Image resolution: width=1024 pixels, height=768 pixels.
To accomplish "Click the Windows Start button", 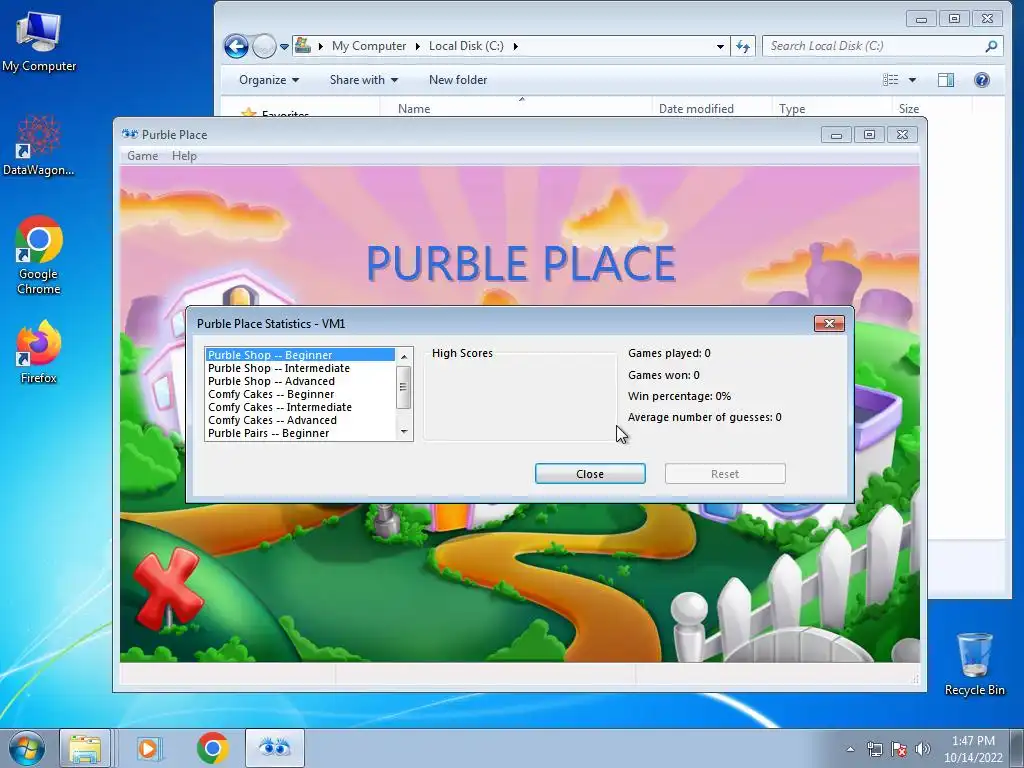I will pyautogui.click(x=27, y=748).
